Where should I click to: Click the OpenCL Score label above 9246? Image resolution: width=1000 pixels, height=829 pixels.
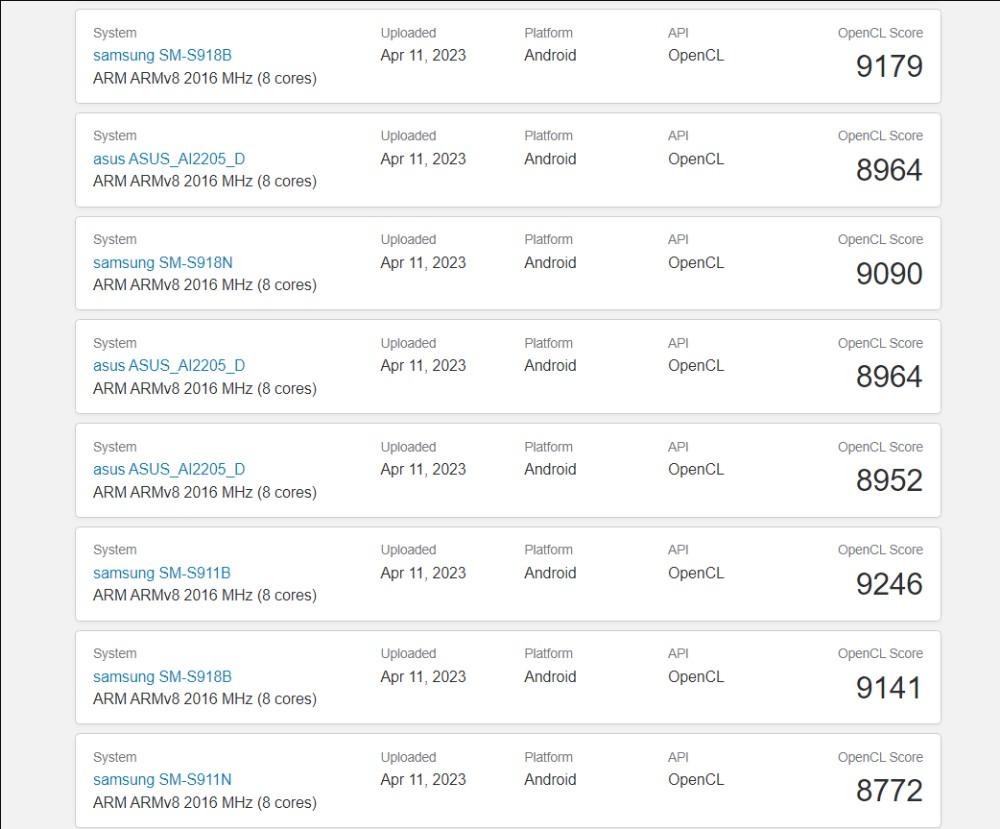click(x=880, y=550)
